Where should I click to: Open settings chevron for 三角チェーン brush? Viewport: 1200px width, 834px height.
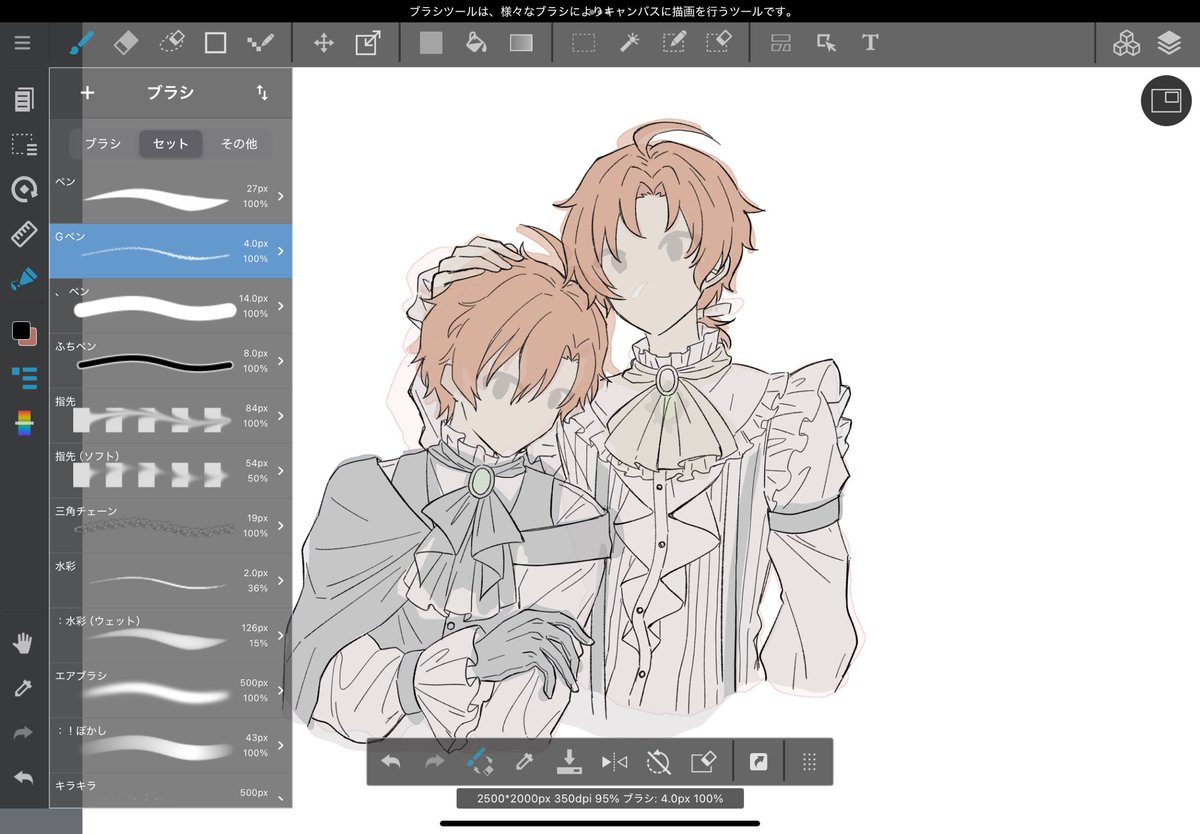[x=281, y=526]
